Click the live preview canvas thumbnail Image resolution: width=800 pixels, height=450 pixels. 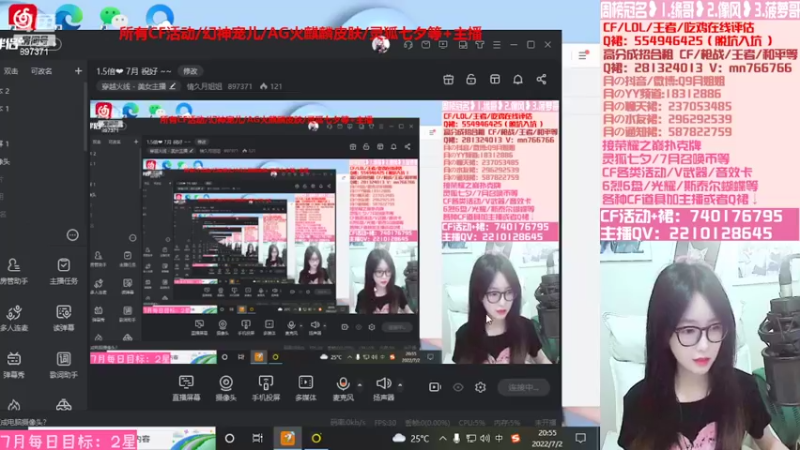click(x=324, y=232)
